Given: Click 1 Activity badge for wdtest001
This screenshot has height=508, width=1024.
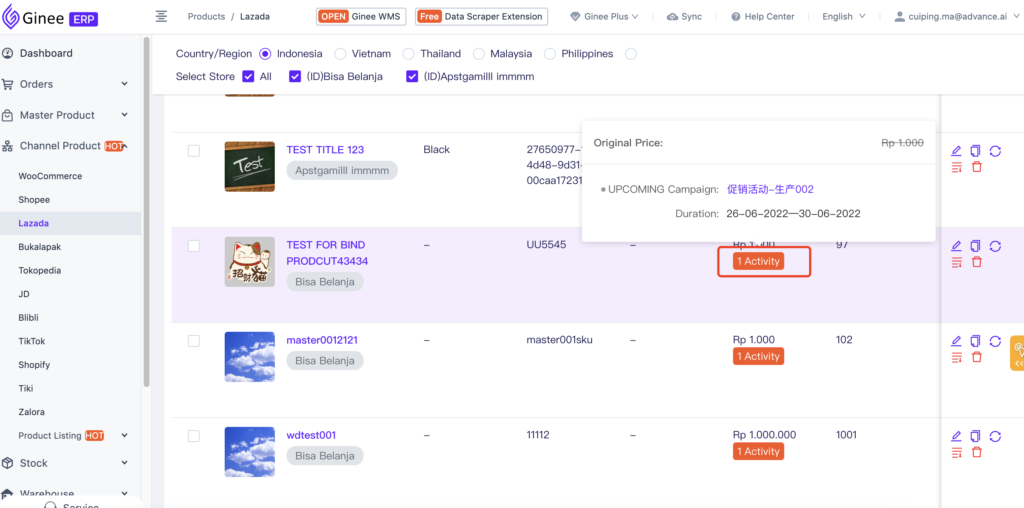Looking at the screenshot, I should 758,451.
